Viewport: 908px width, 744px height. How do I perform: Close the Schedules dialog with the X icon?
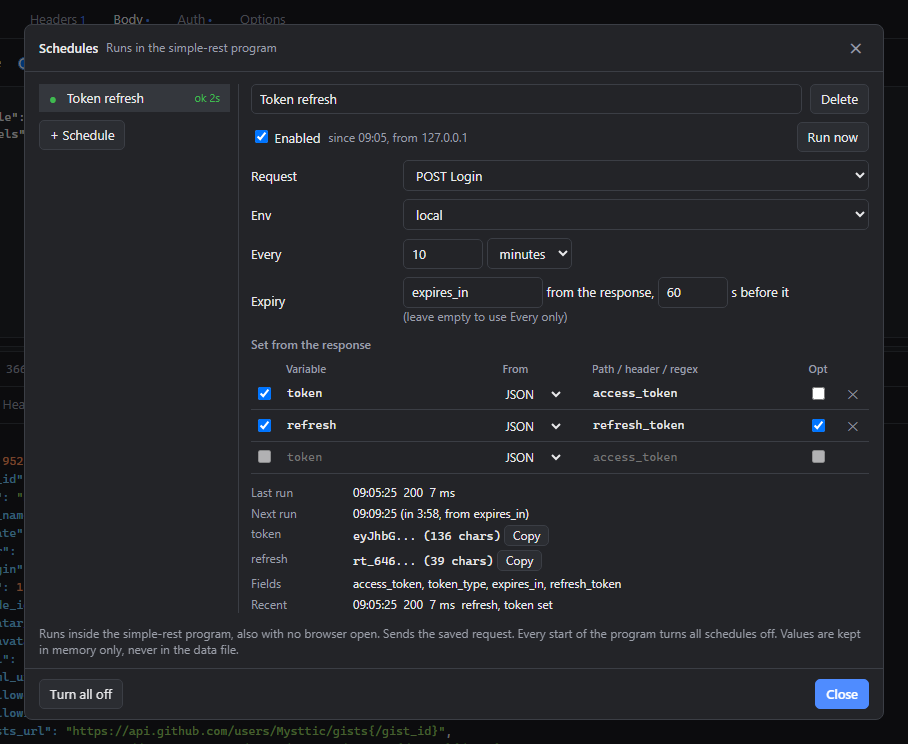point(855,49)
